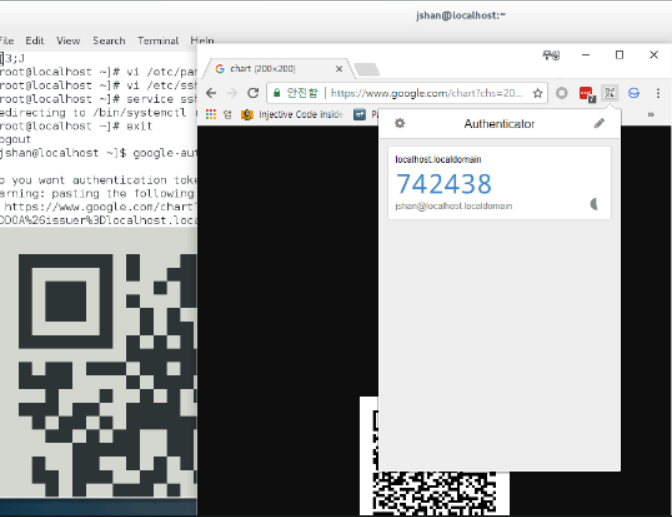Screen dimensions: 672x517
Task: Click the second blue bookmark icon
Action: 359,114
